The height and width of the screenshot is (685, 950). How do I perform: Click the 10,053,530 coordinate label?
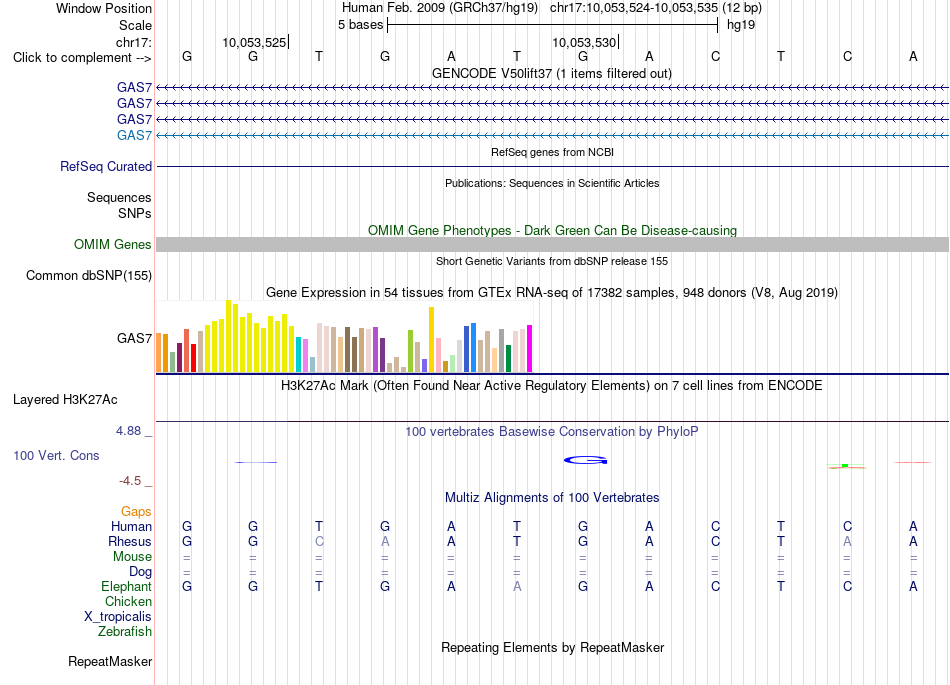coord(584,42)
